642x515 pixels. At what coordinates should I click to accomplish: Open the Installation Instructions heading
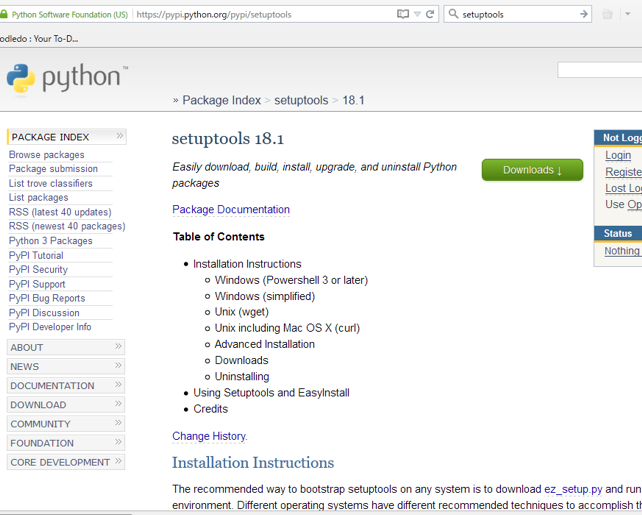click(253, 463)
